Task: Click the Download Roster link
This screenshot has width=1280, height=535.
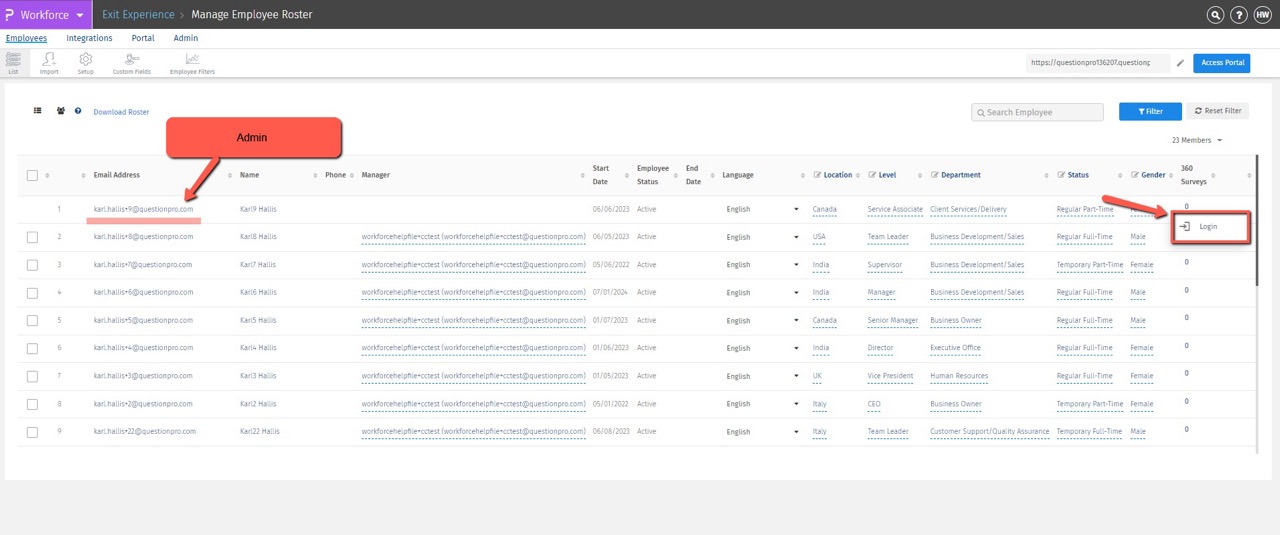Action: (x=121, y=112)
